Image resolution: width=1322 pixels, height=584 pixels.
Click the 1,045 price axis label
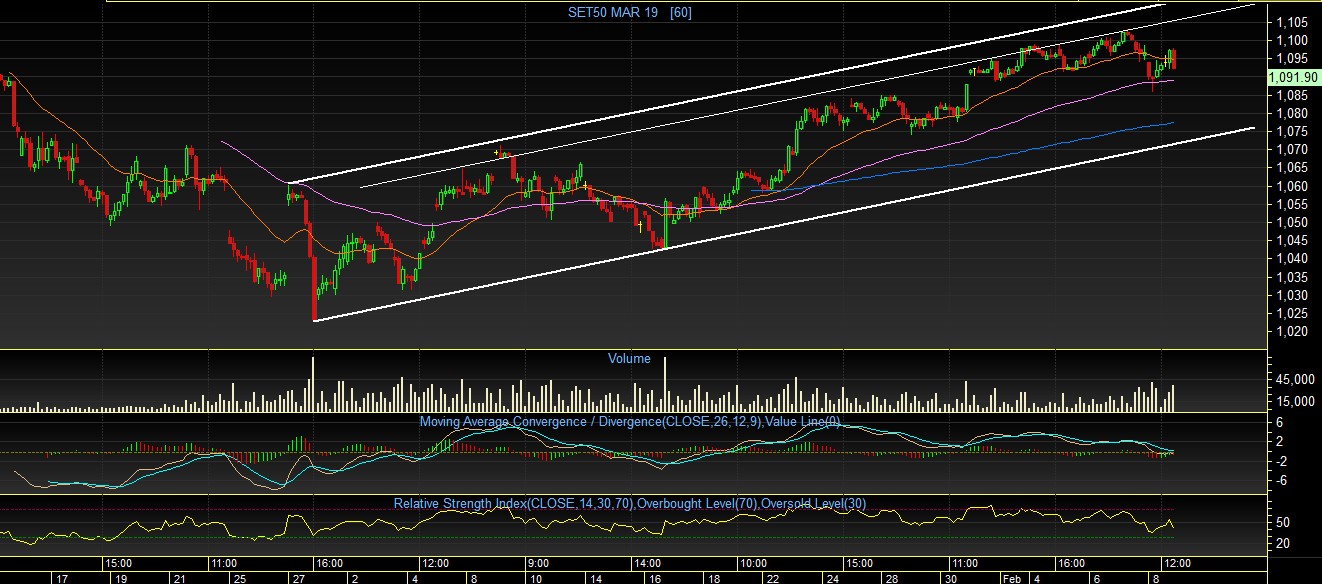(x=1292, y=240)
